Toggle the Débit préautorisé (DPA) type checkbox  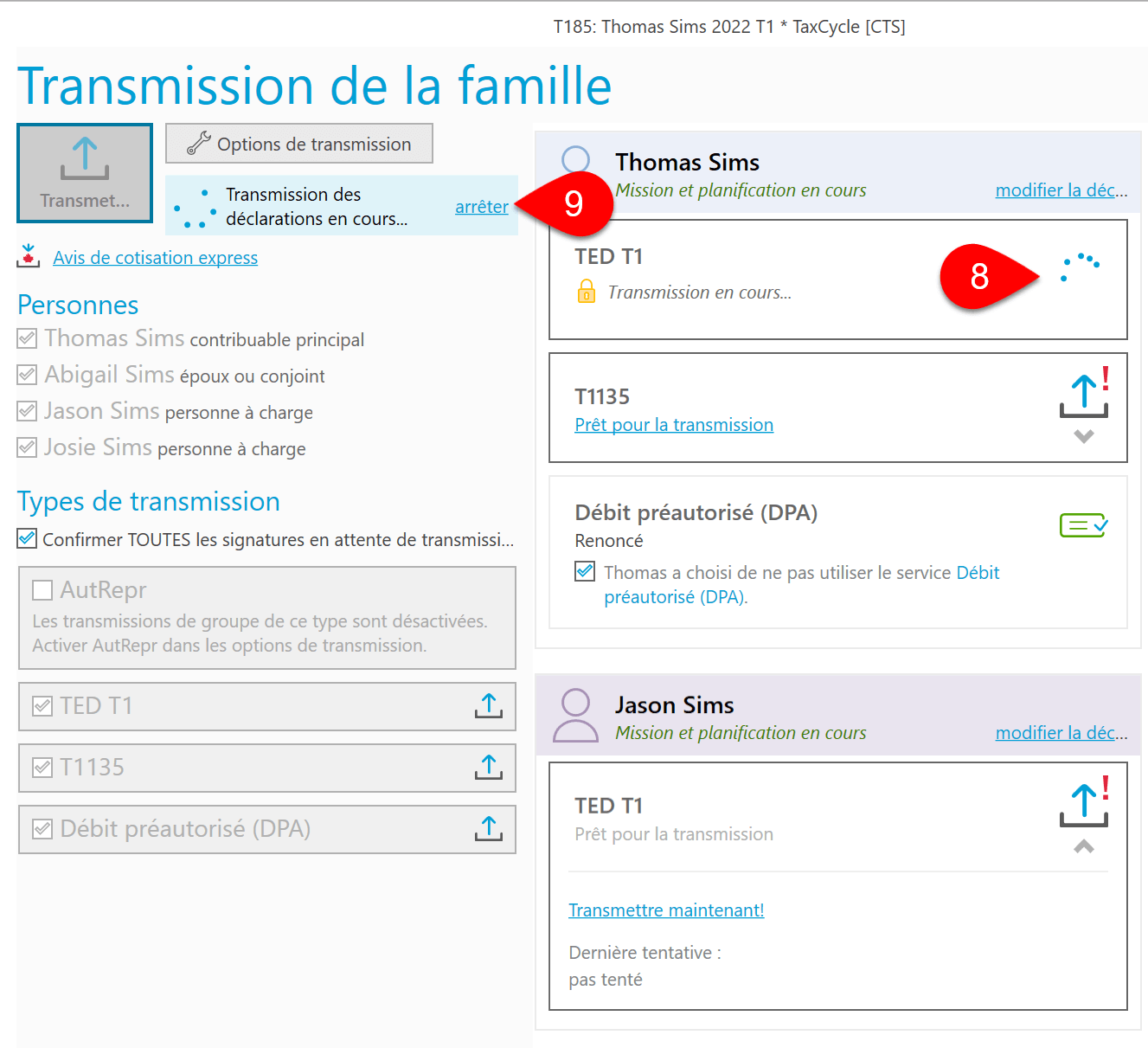pos(42,829)
